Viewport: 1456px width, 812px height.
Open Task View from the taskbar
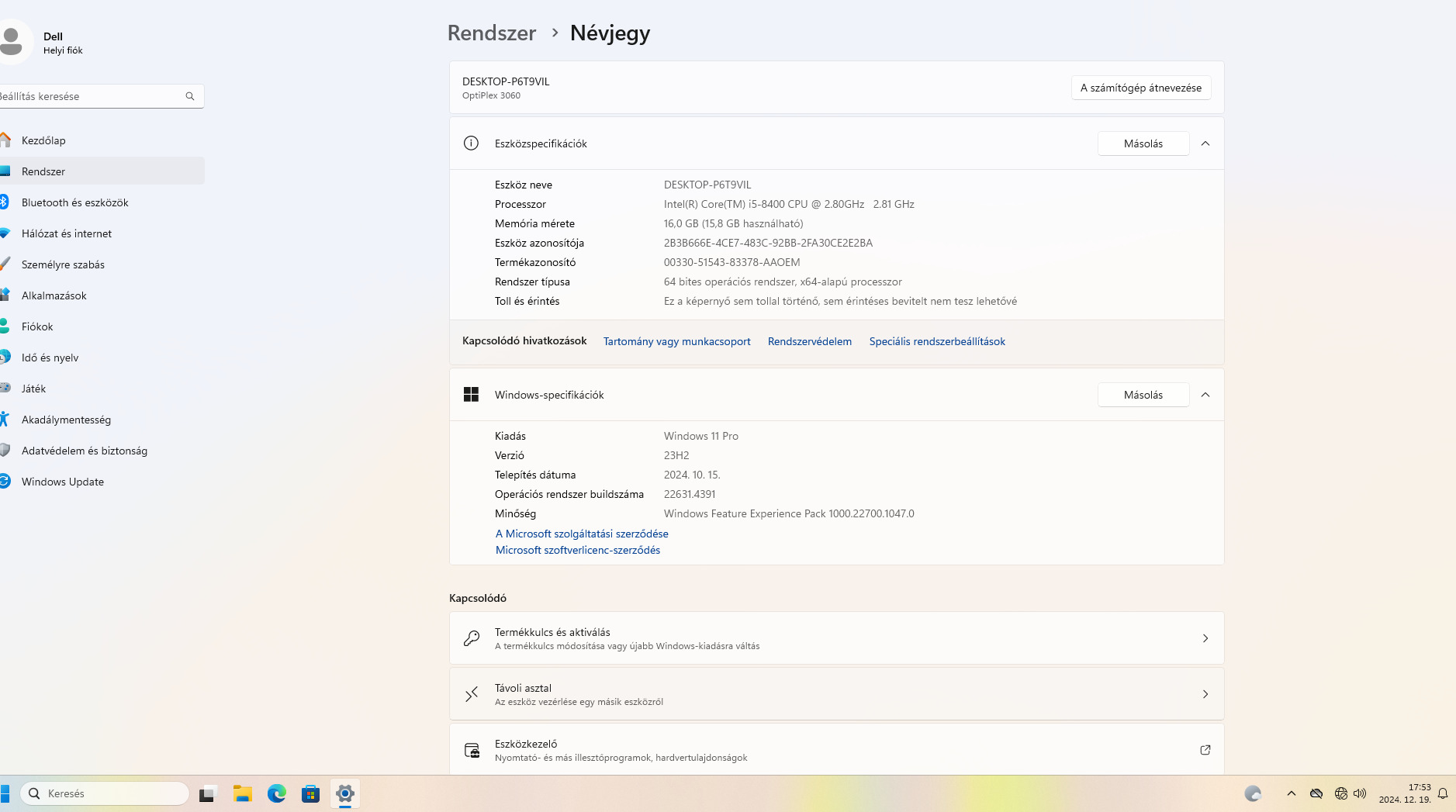(206, 793)
